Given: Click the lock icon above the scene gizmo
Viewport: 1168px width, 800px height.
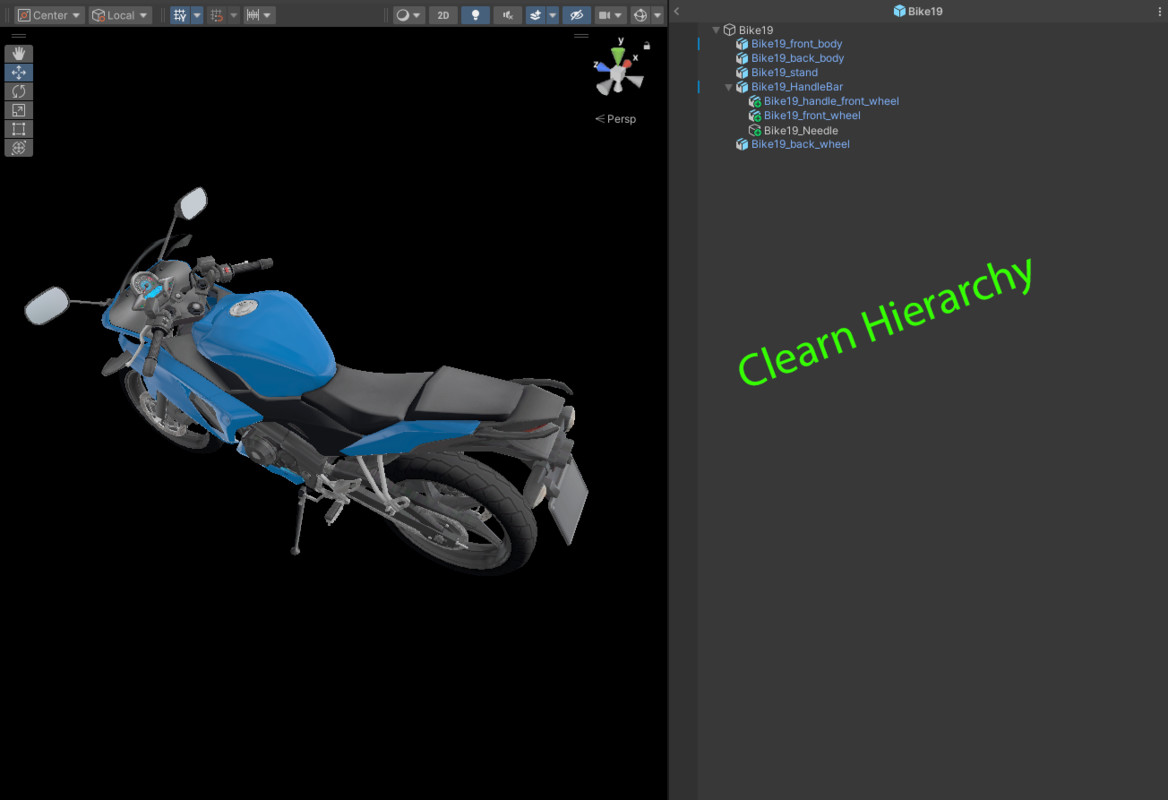Looking at the screenshot, I should pyautogui.click(x=648, y=45).
